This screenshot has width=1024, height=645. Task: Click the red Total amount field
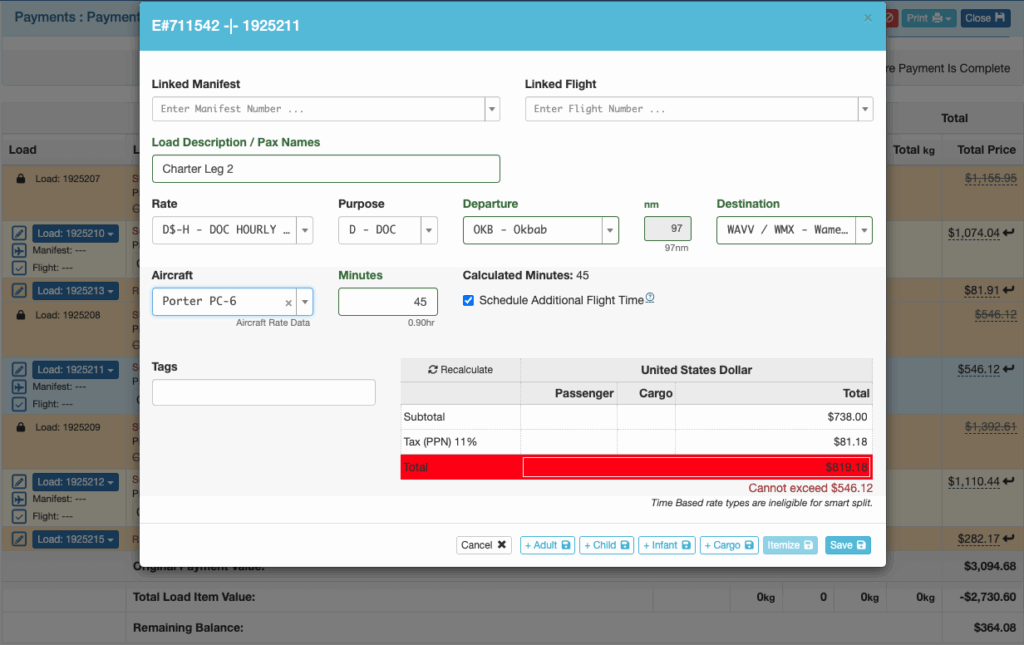pos(697,467)
